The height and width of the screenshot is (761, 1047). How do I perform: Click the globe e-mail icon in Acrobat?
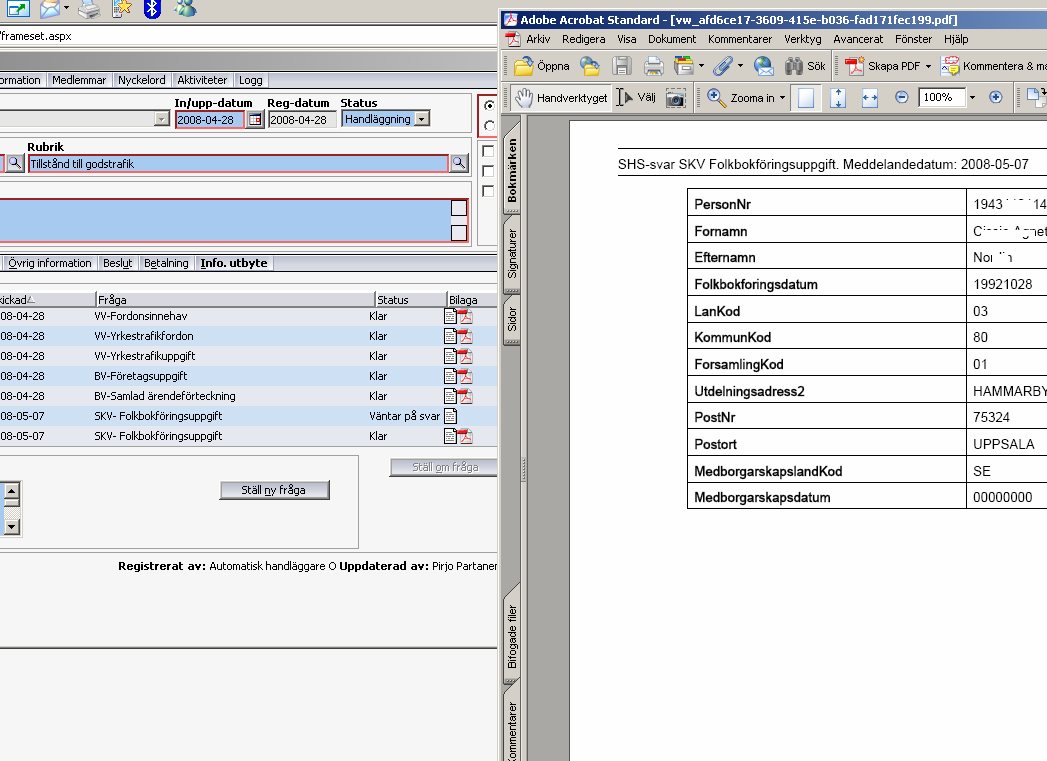tap(763, 65)
